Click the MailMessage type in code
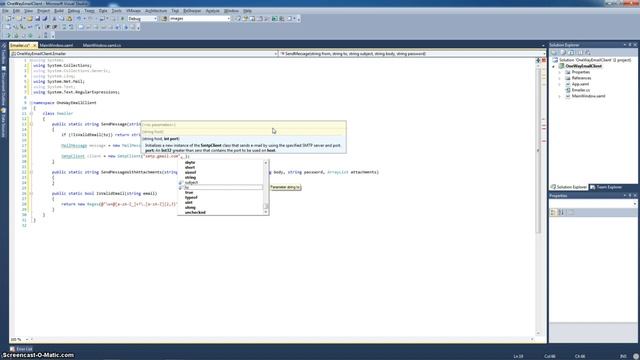This screenshot has width=640, height=360. pos(74,146)
